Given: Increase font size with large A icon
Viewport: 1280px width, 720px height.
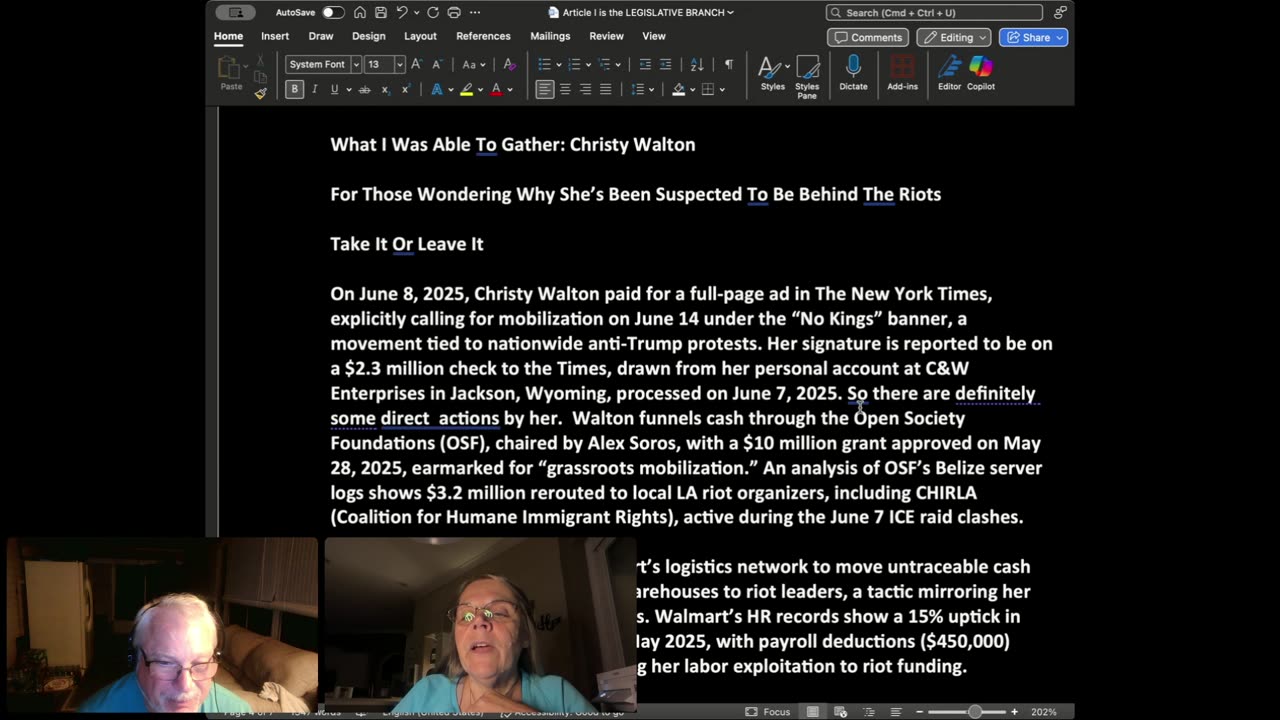Looking at the screenshot, I should pos(417,64).
